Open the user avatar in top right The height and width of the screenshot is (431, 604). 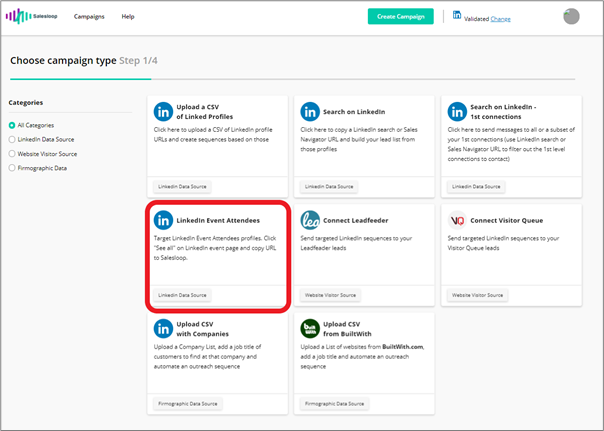(571, 17)
